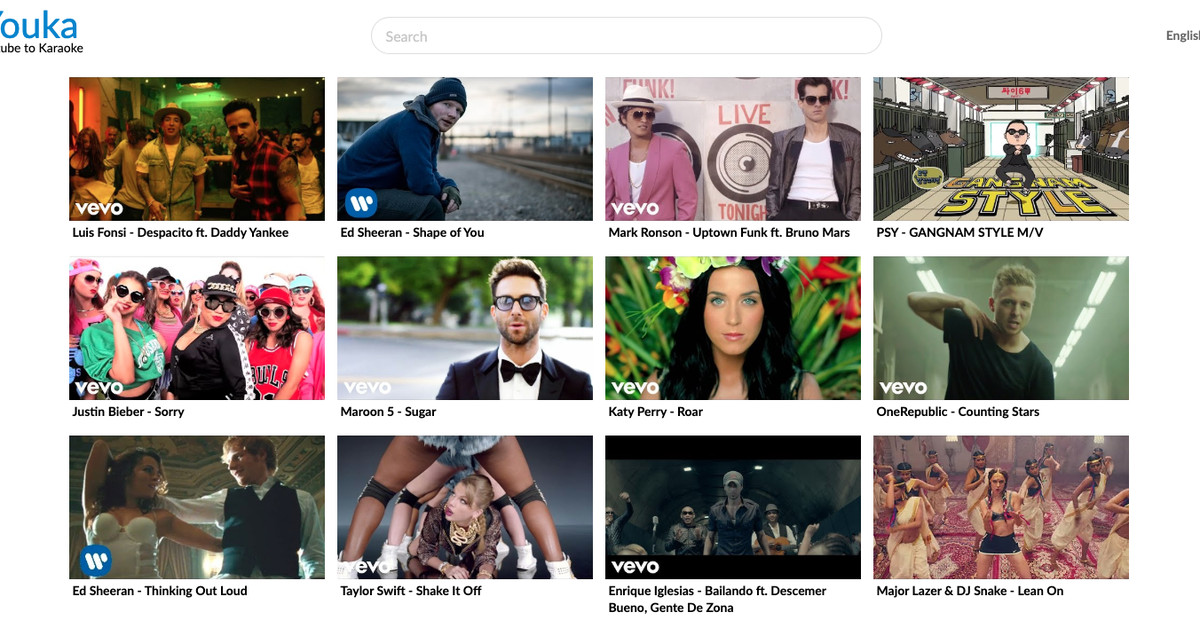Image resolution: width=1200 pixels, height=628 pixels.
Task: Click title 'Major Lazer & DJ Snake - Lean On'
Action: coord(970,591)
